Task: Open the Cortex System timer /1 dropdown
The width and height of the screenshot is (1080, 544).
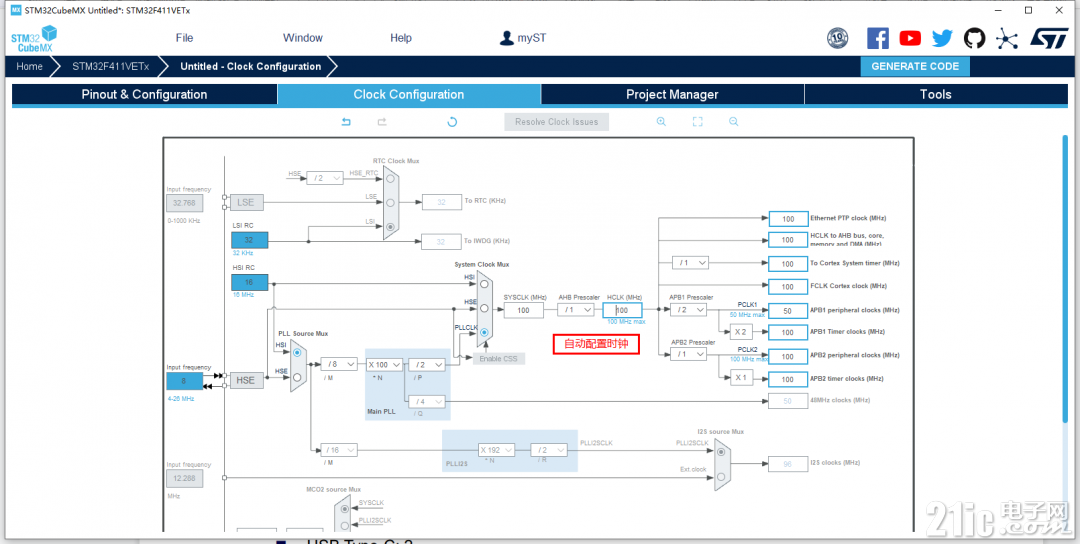Action: [x=690, y=262]
